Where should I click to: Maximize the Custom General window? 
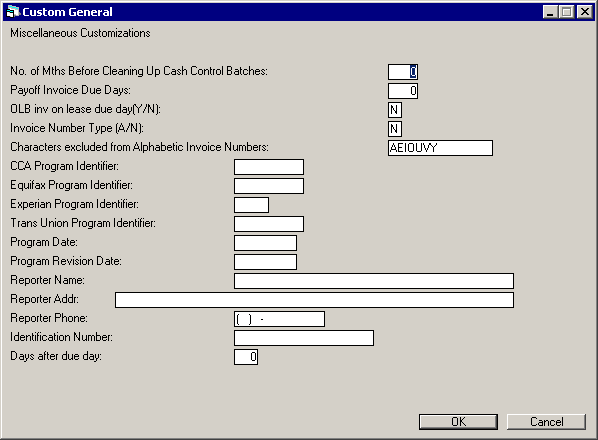567,12
